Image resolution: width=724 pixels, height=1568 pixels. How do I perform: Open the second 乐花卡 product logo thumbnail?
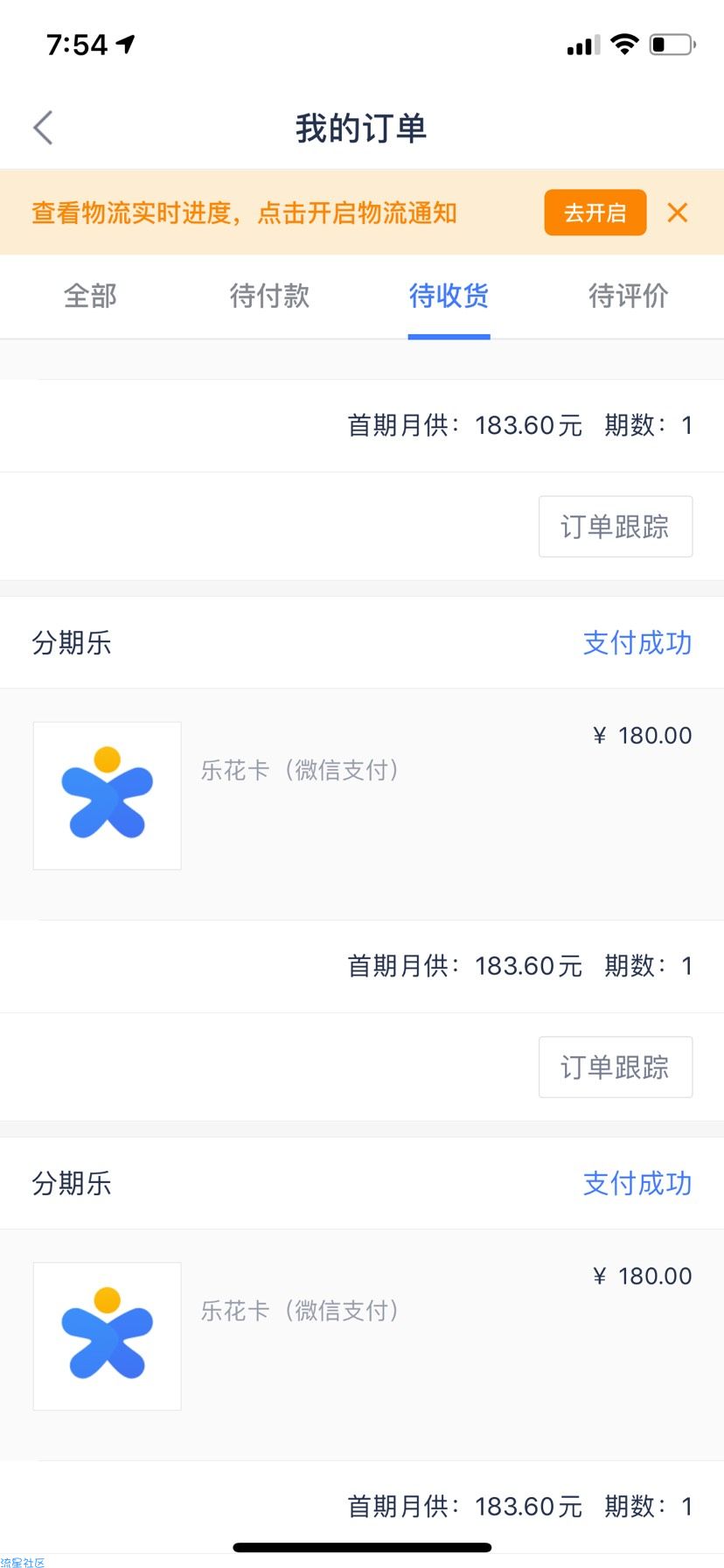point(108,1336)
